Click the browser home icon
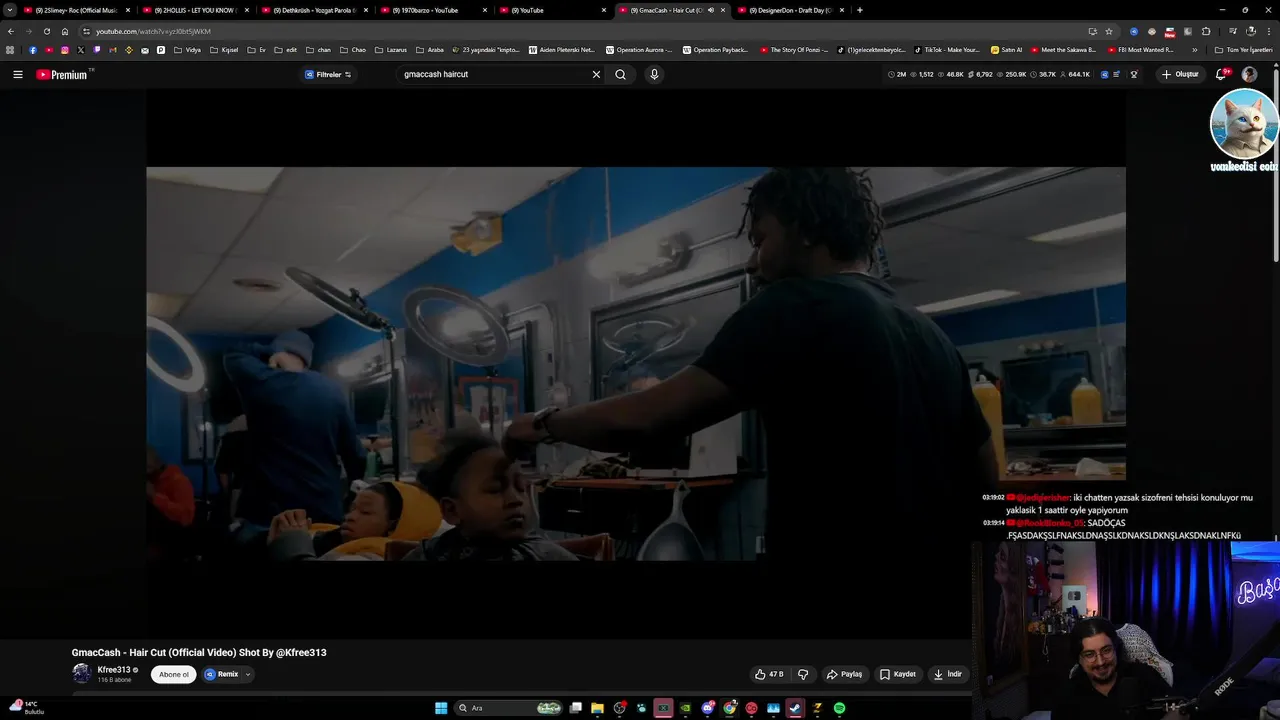 pos(65,31)
